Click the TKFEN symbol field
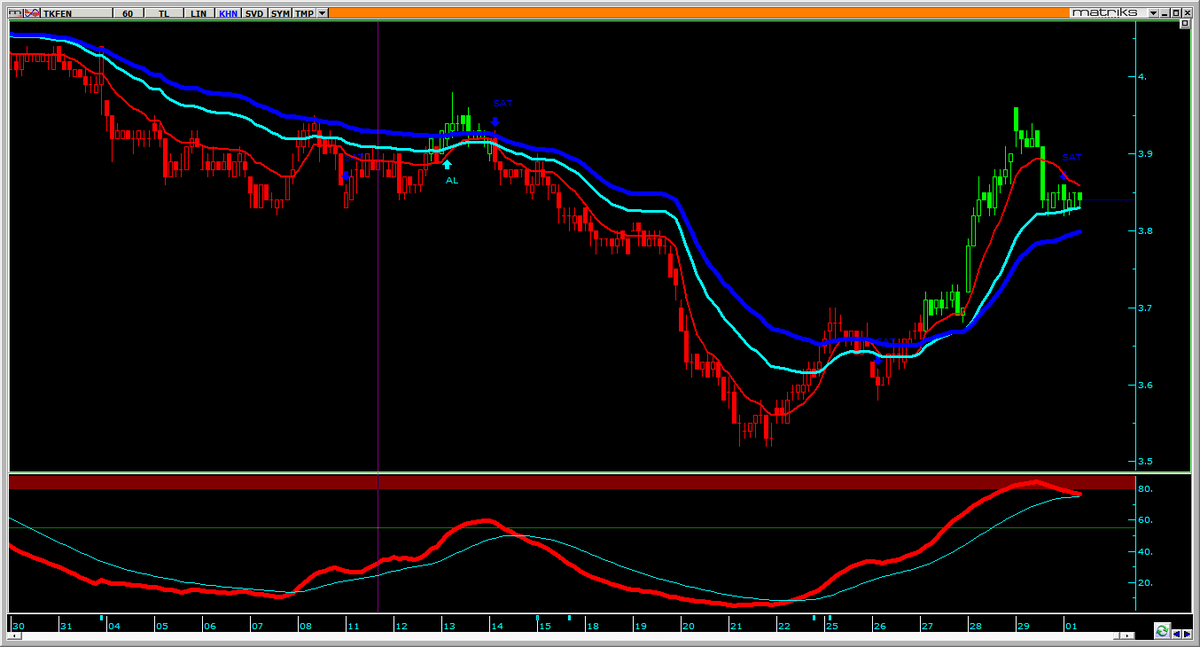The image size is (1200, 647). 76,13
